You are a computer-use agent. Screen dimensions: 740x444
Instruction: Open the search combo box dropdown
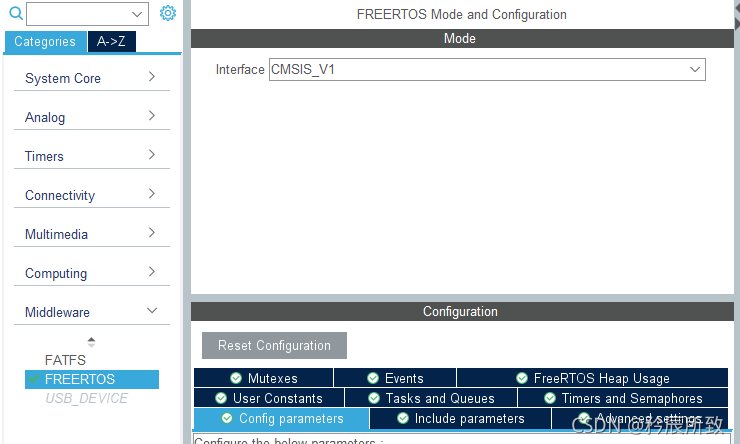tap(137, 14)
